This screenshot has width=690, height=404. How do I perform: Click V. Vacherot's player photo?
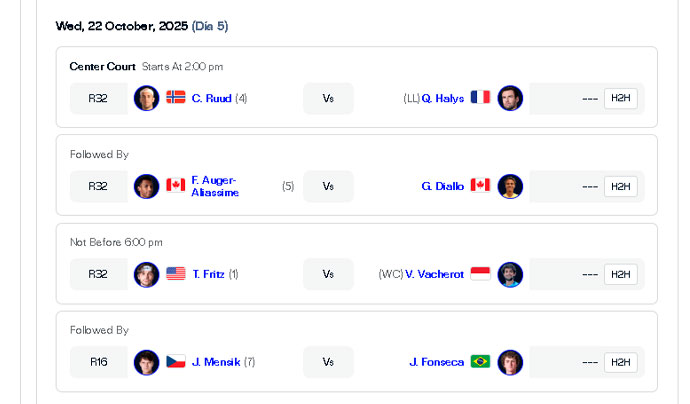510,274
